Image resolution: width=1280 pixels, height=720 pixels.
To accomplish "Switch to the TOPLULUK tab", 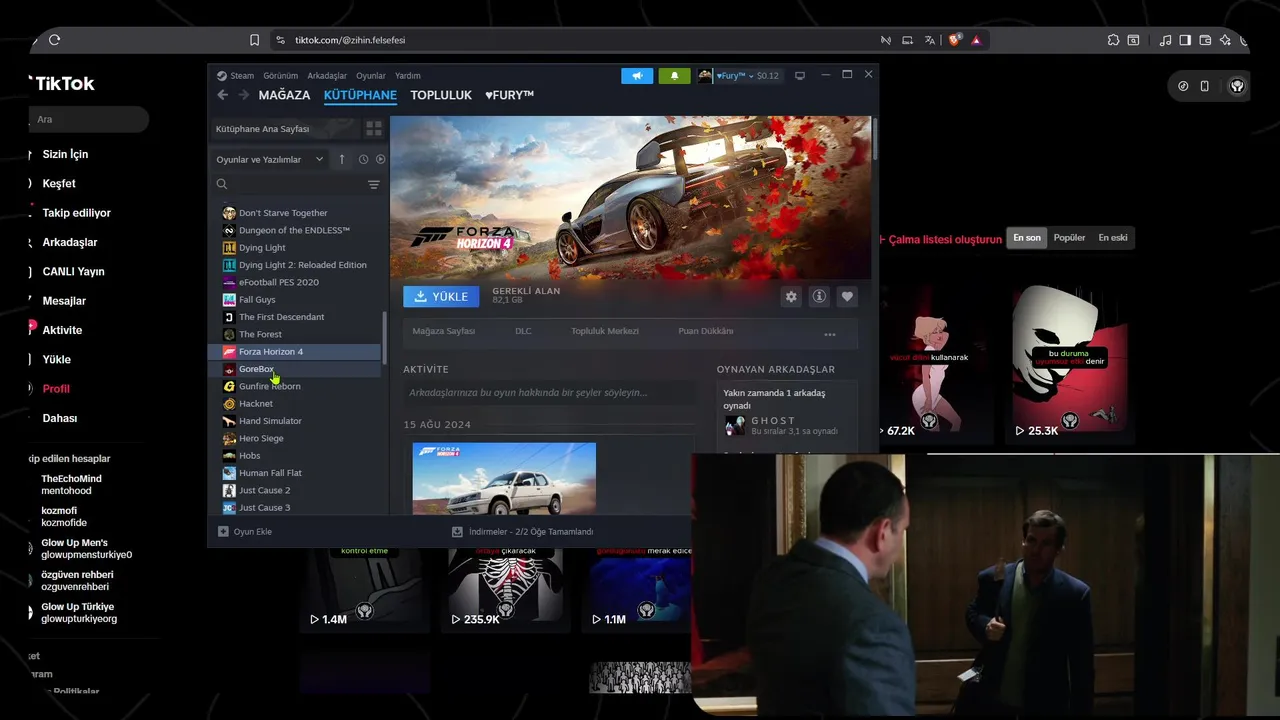I will click(x=441, y=95).
